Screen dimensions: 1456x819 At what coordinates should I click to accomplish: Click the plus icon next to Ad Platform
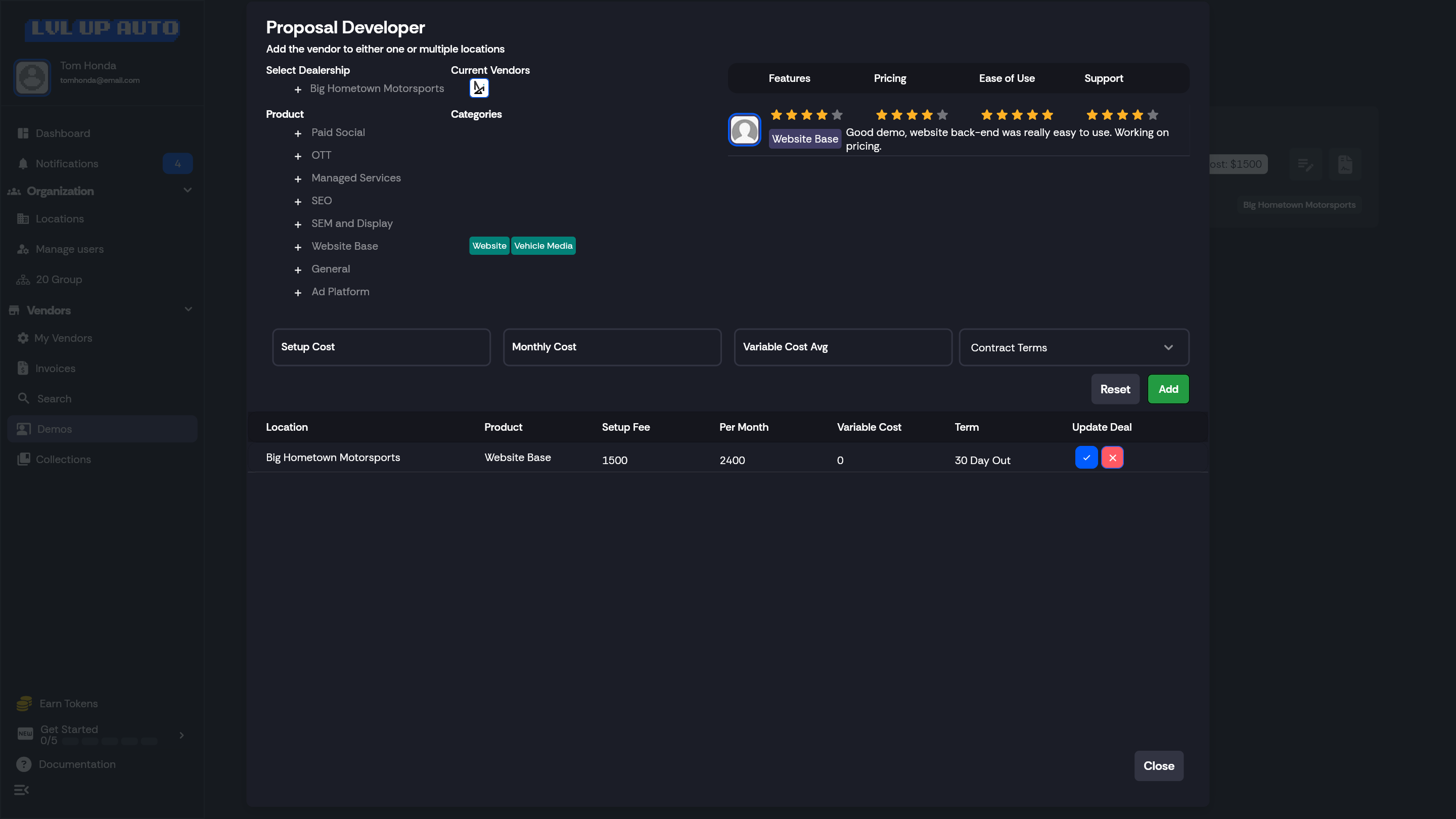tap(298, 292)
